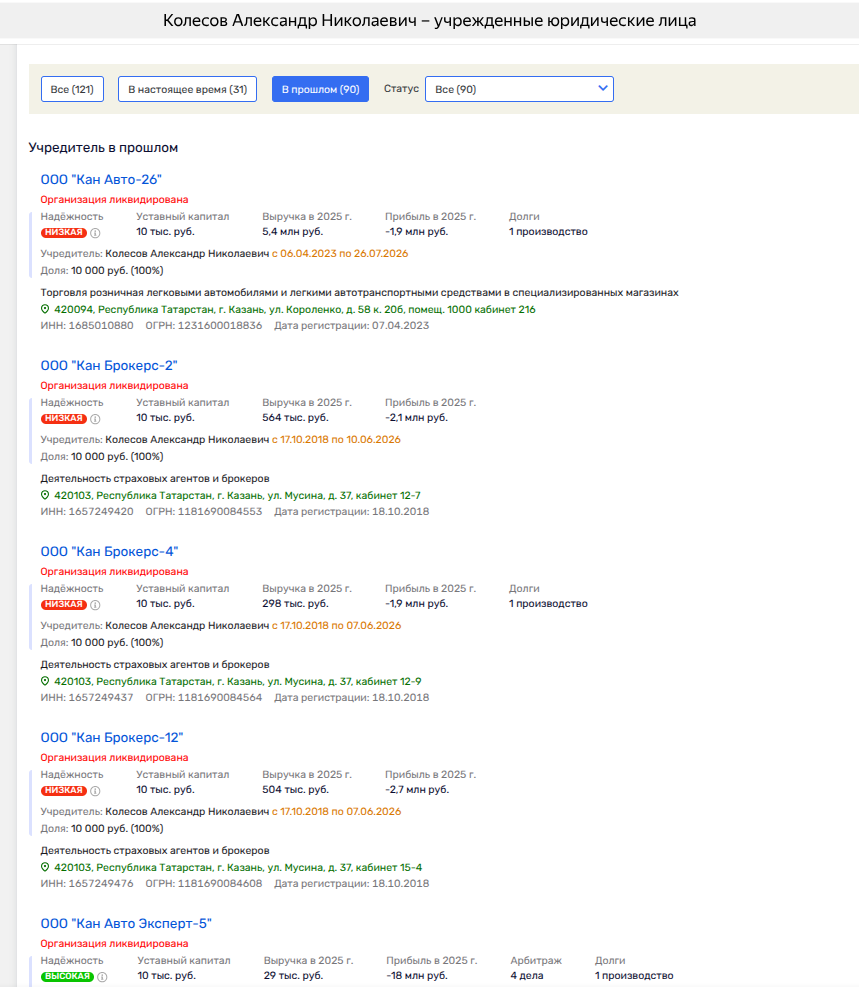Click info icon beside Кан Авто-26 reliability badge
859x987 pixels.
[x=95, y=233]
